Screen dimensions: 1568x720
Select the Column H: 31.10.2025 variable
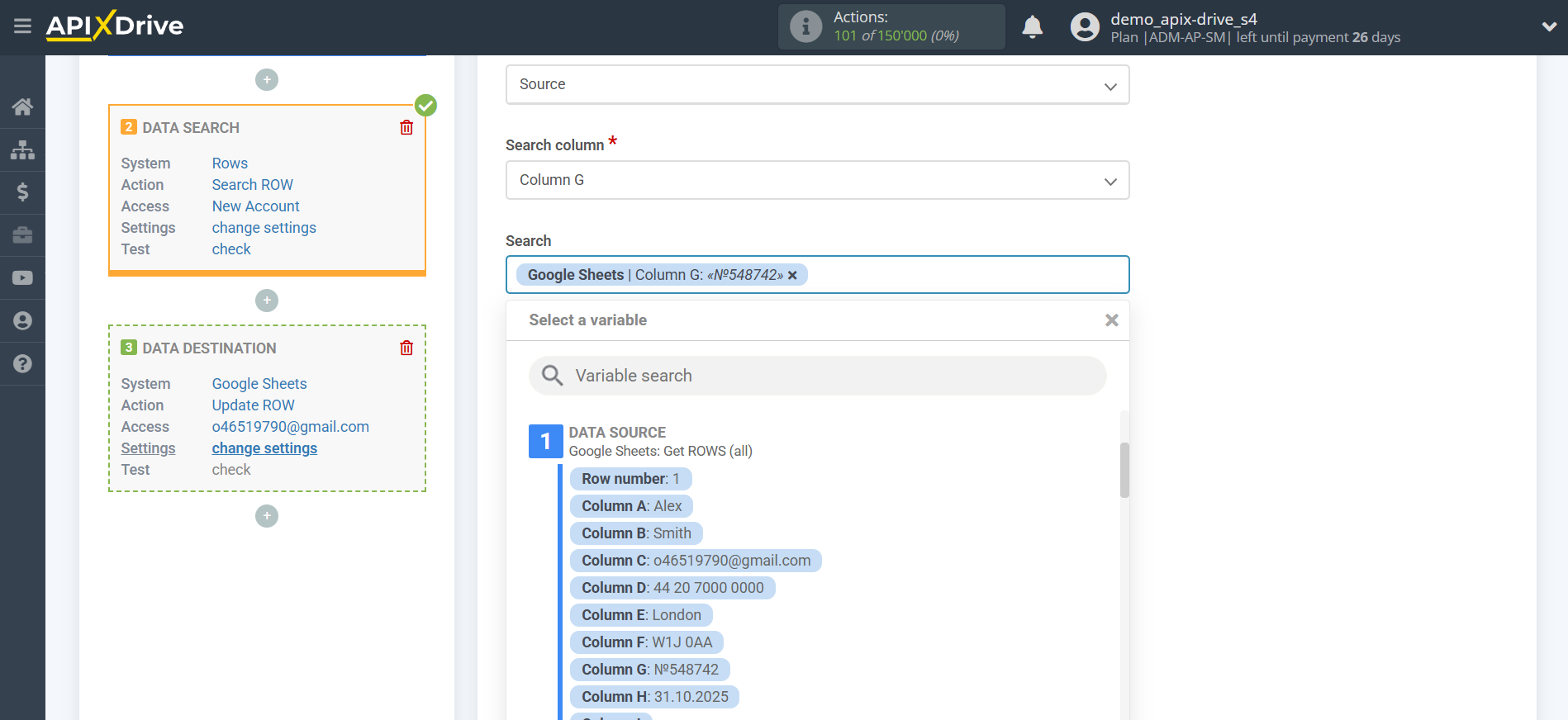click(654, 697)
